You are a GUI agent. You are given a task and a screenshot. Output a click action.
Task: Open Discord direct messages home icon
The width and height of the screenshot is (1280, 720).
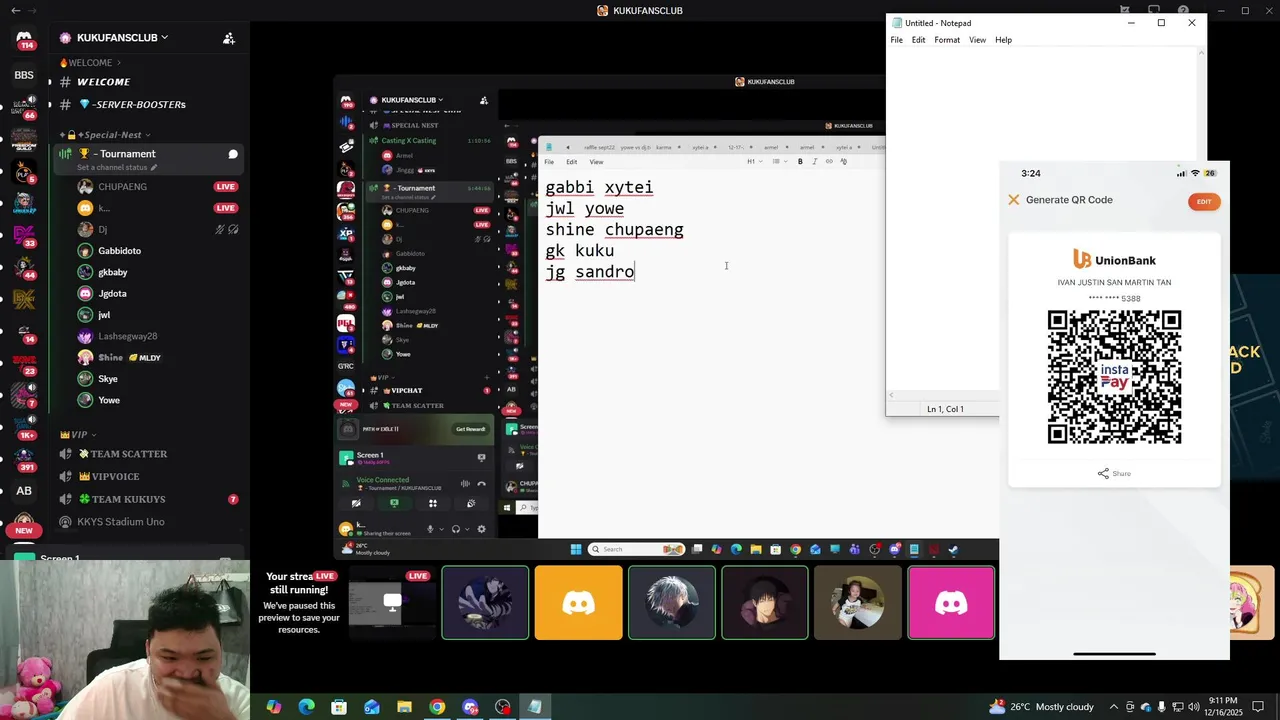pyautogui.click(x=24, y=37)
